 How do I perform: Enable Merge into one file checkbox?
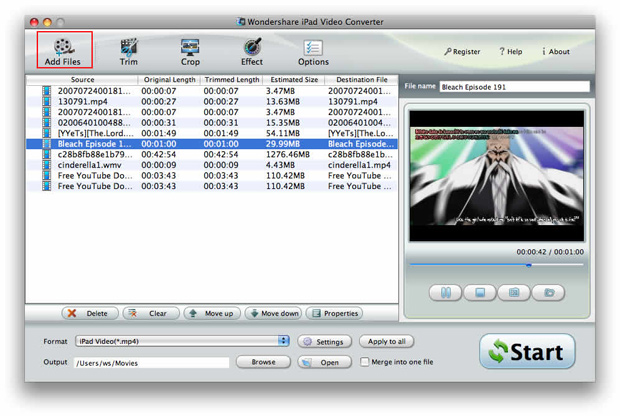pyautogui.click(x=365, y=362)
